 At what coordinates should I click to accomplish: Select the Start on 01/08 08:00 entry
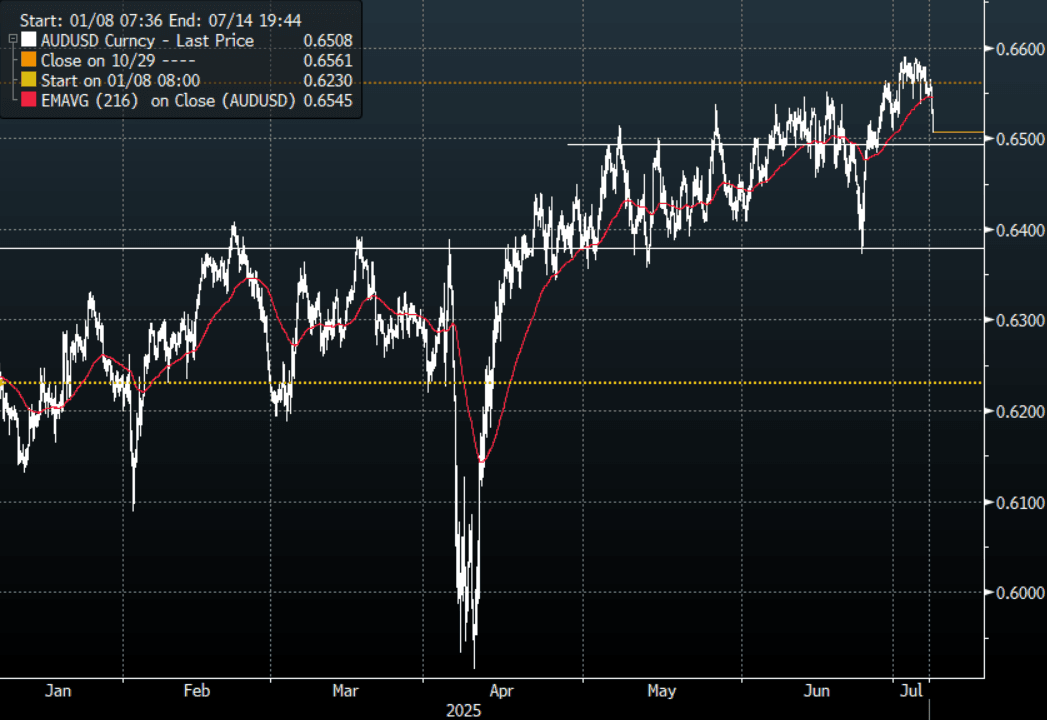(x=120, y=81)
